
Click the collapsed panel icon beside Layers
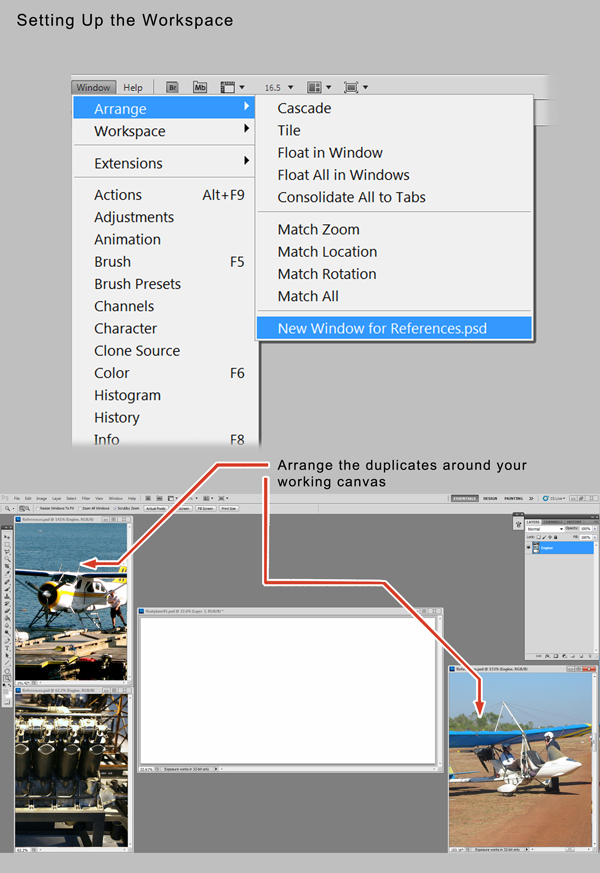(x=518, y=524)
